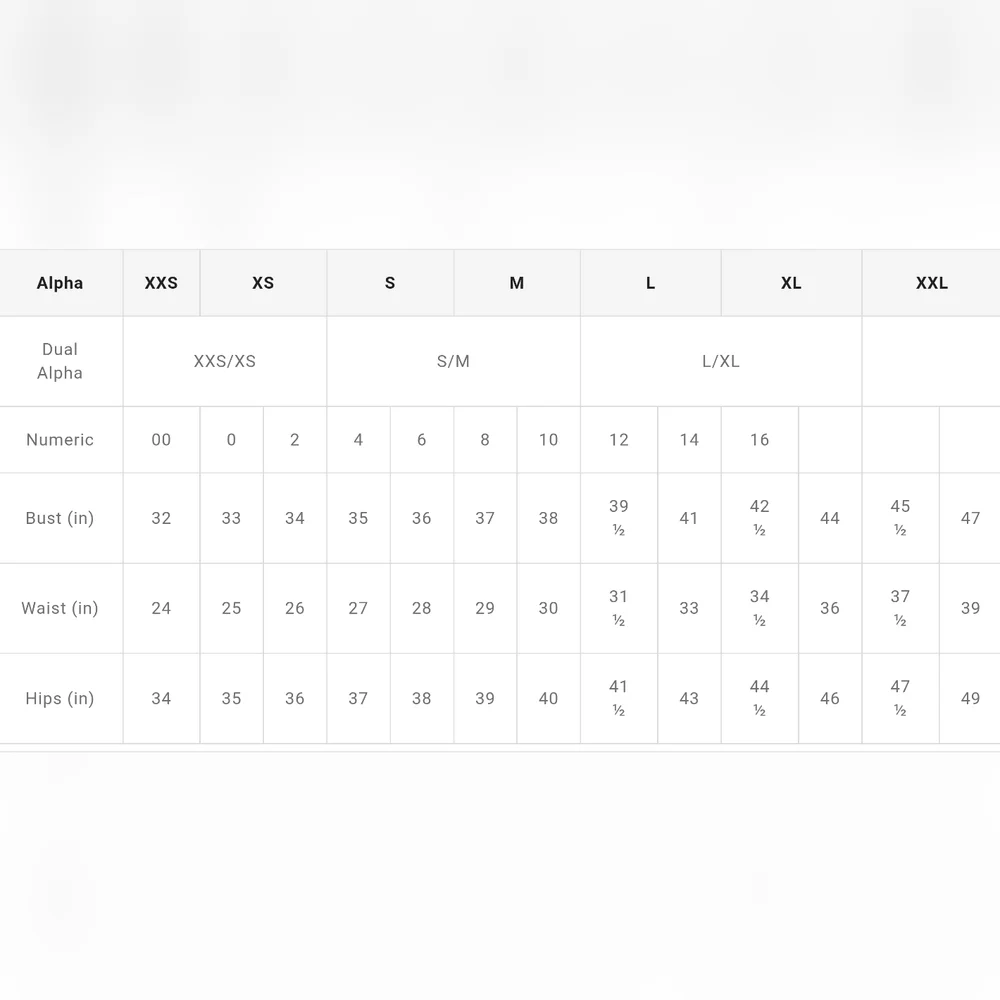Viewport: 1000px width, 1000px height.
Task: Select numeric size 00 cell
Action: pos(161,440)
